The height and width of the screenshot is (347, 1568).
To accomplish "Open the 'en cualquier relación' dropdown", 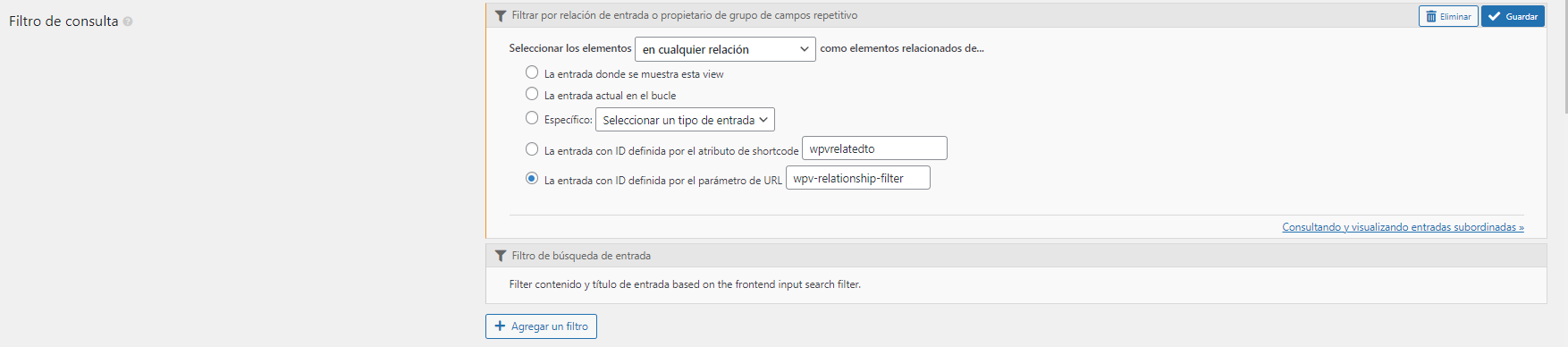I will 725,49.
